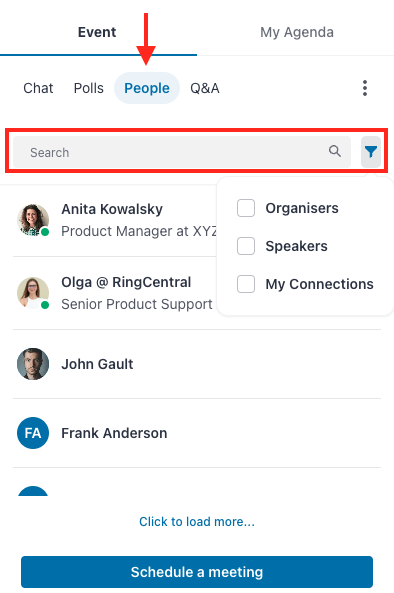Click the partially visible blue avatar
The width and height of the screenshot is (394, 593).
point(33,491)
